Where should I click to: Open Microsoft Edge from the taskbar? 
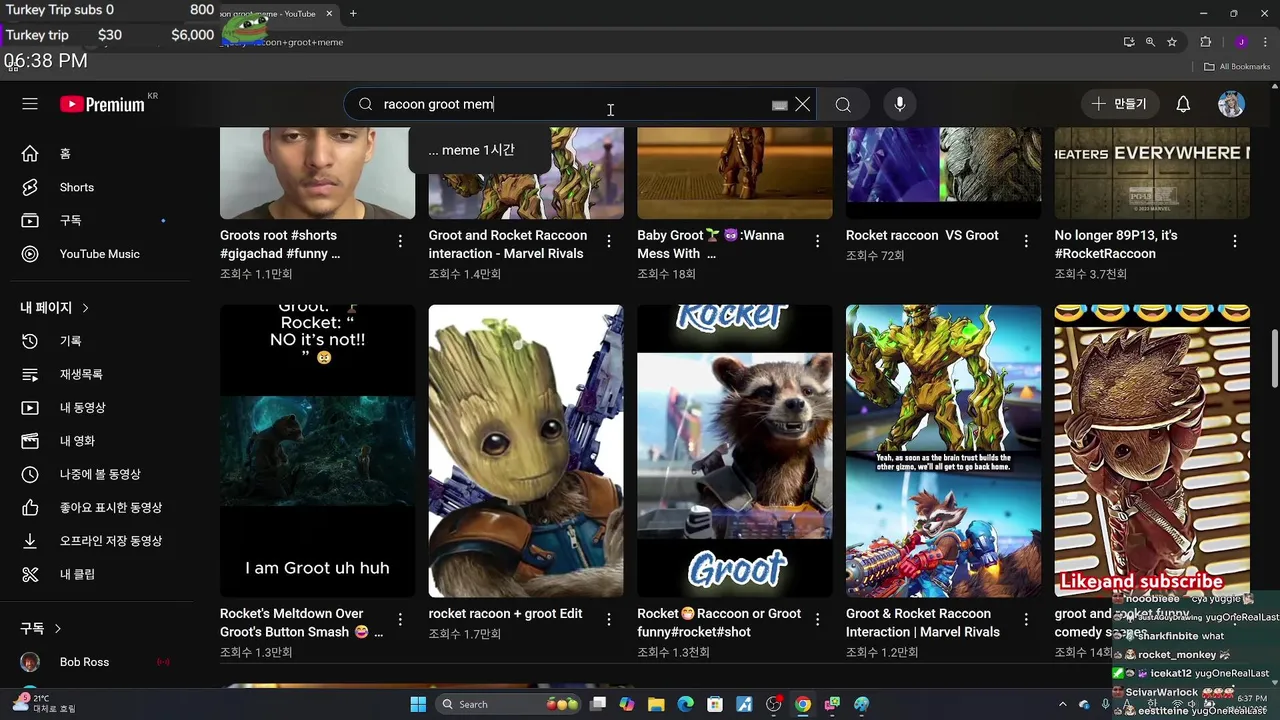[685, 704]
